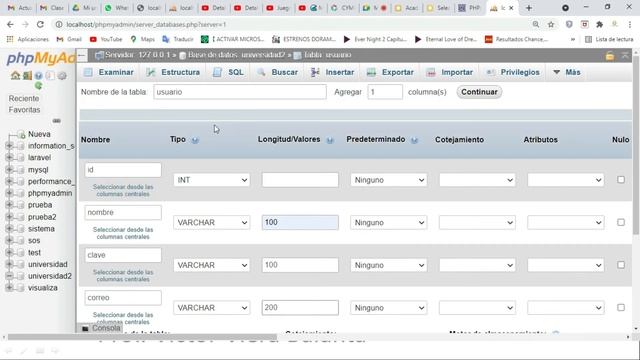Screen dimensions: 640x360
Task: Collapse the universidad2 database tree node
Action: coord(9,276)
